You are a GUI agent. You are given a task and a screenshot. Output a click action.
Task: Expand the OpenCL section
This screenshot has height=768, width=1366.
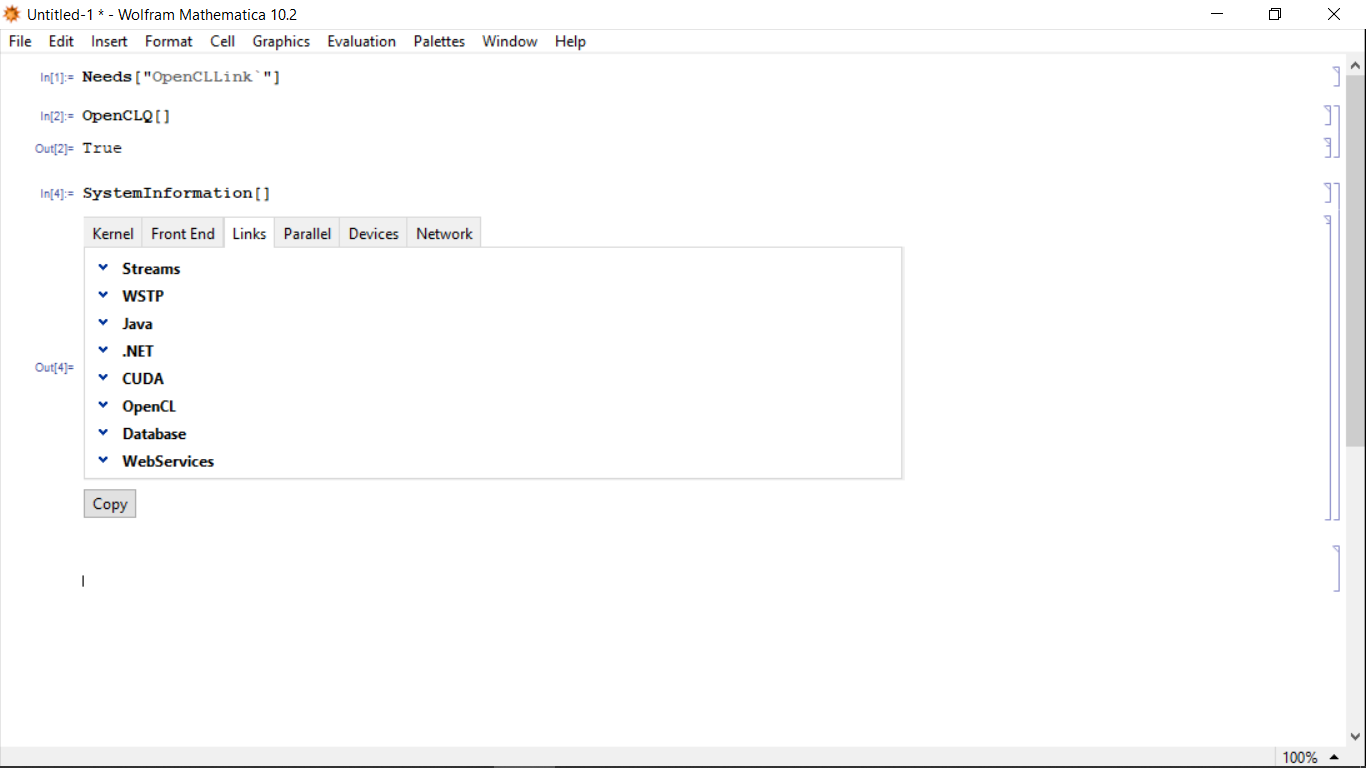point(103,406)
